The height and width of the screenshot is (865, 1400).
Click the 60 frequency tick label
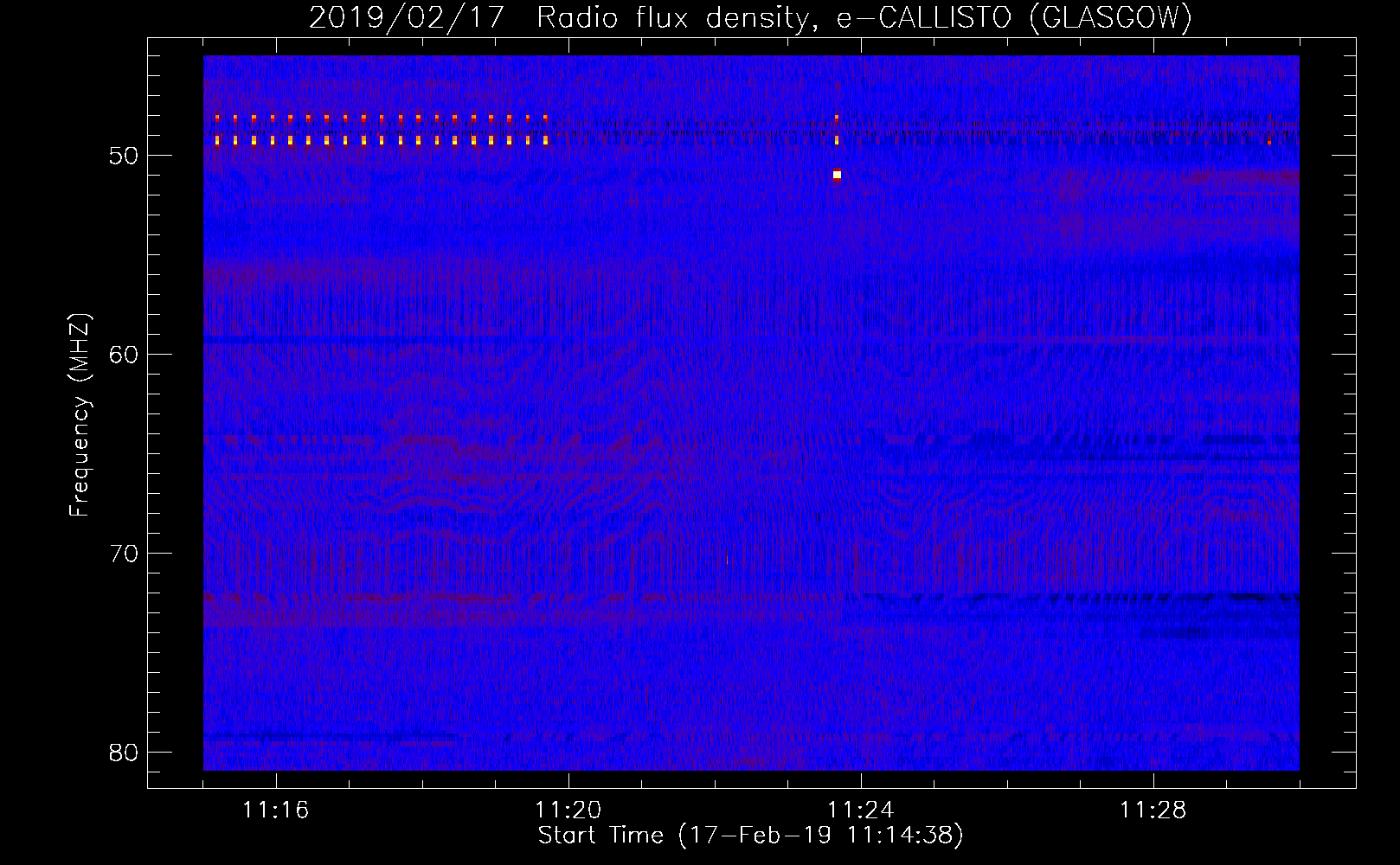pyautogui.click(x=125, y=355)
